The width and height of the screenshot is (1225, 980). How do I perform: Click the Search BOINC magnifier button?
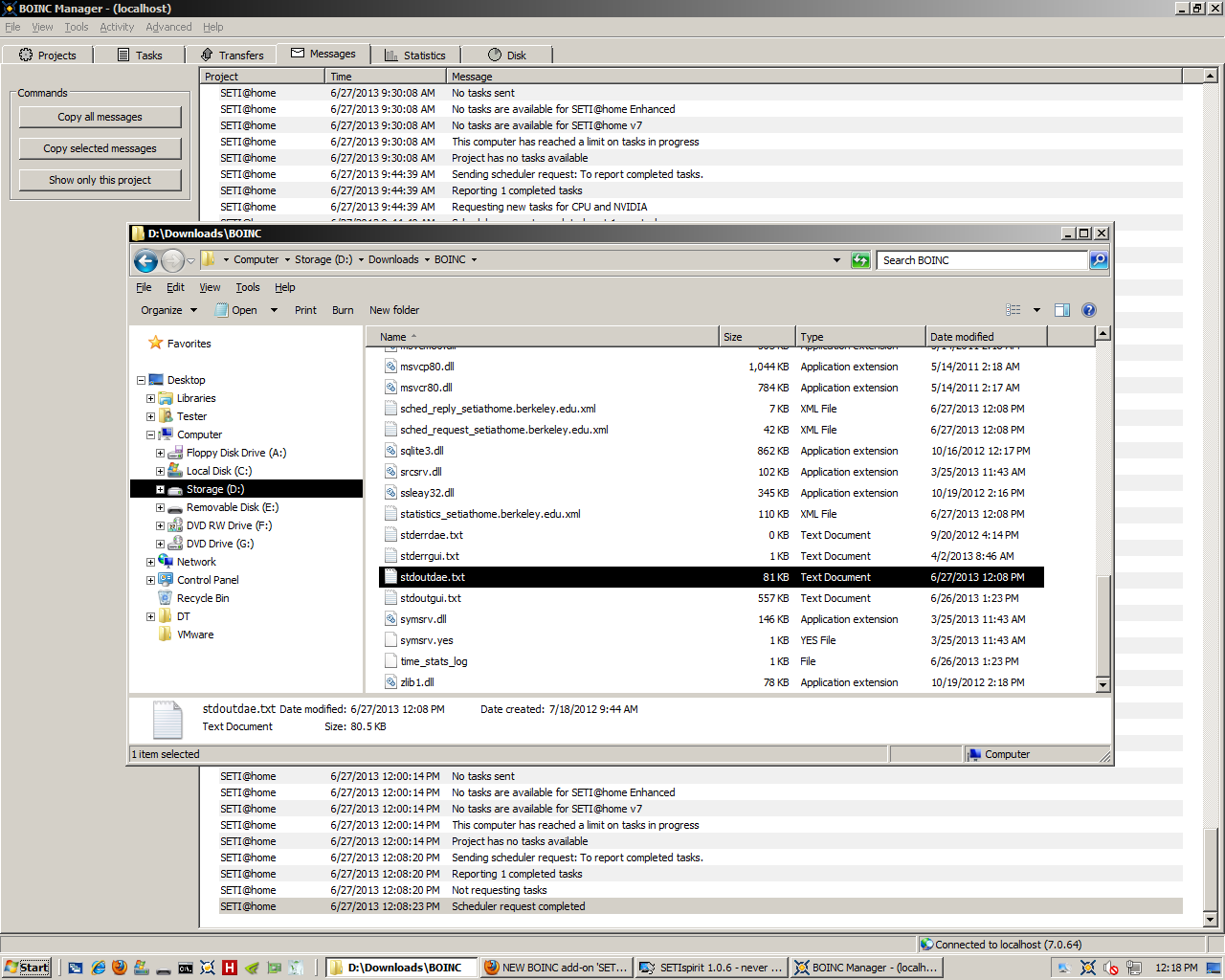click(1099, 260)
